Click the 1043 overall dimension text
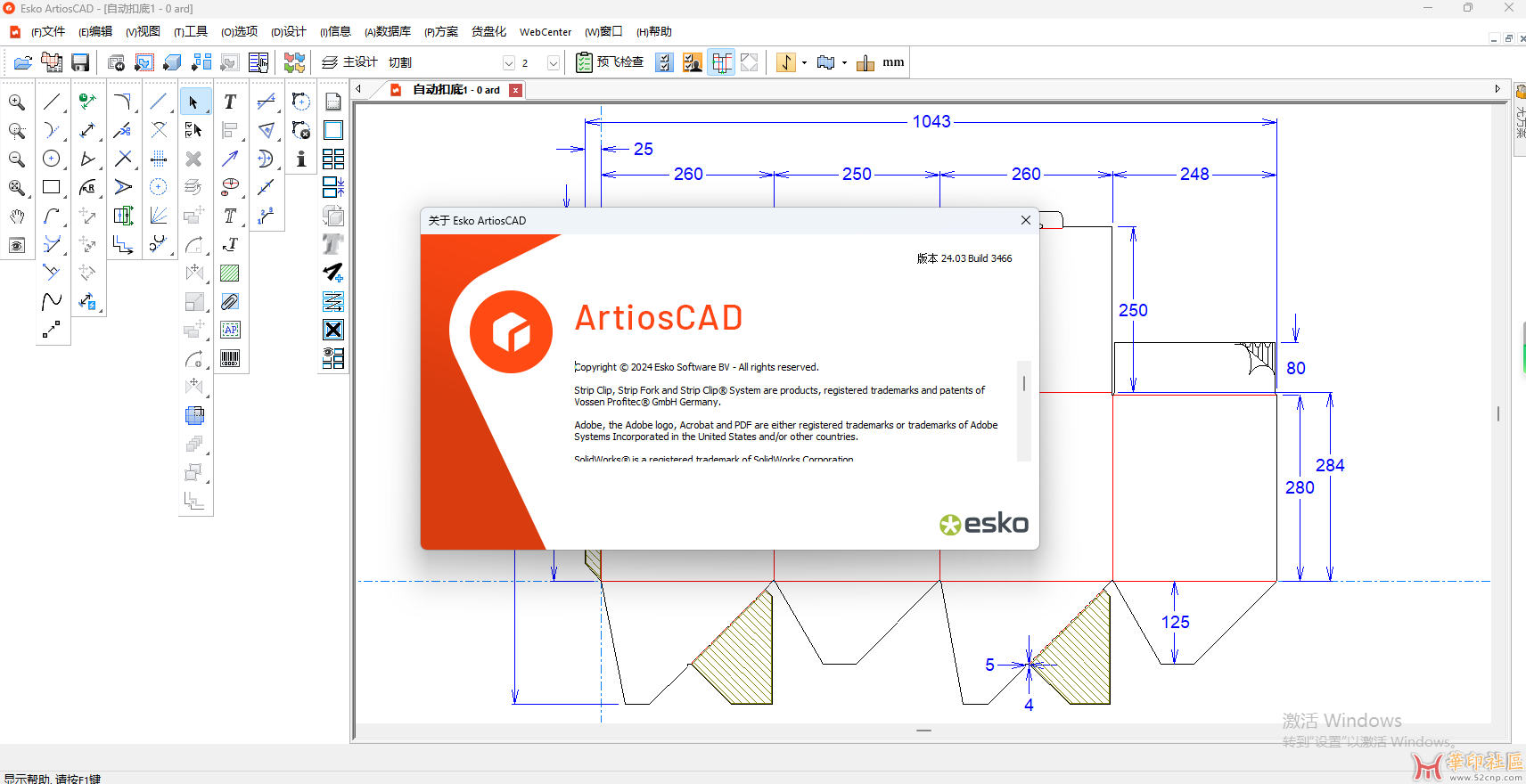Image resolution: width=1526 pixels, height=784 pixels. [931, 121]
